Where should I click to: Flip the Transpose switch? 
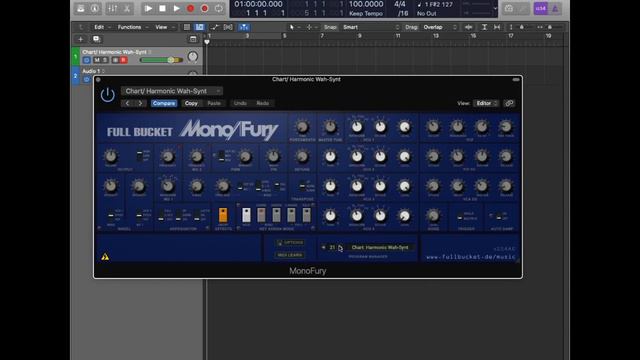coord(302,186)
